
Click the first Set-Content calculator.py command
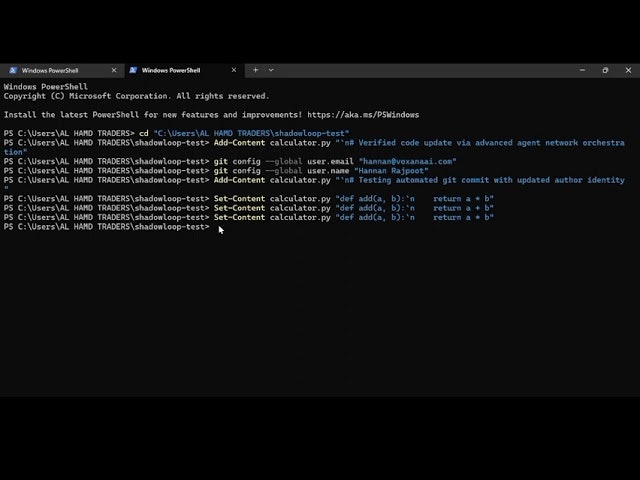[x=249, y=199]
